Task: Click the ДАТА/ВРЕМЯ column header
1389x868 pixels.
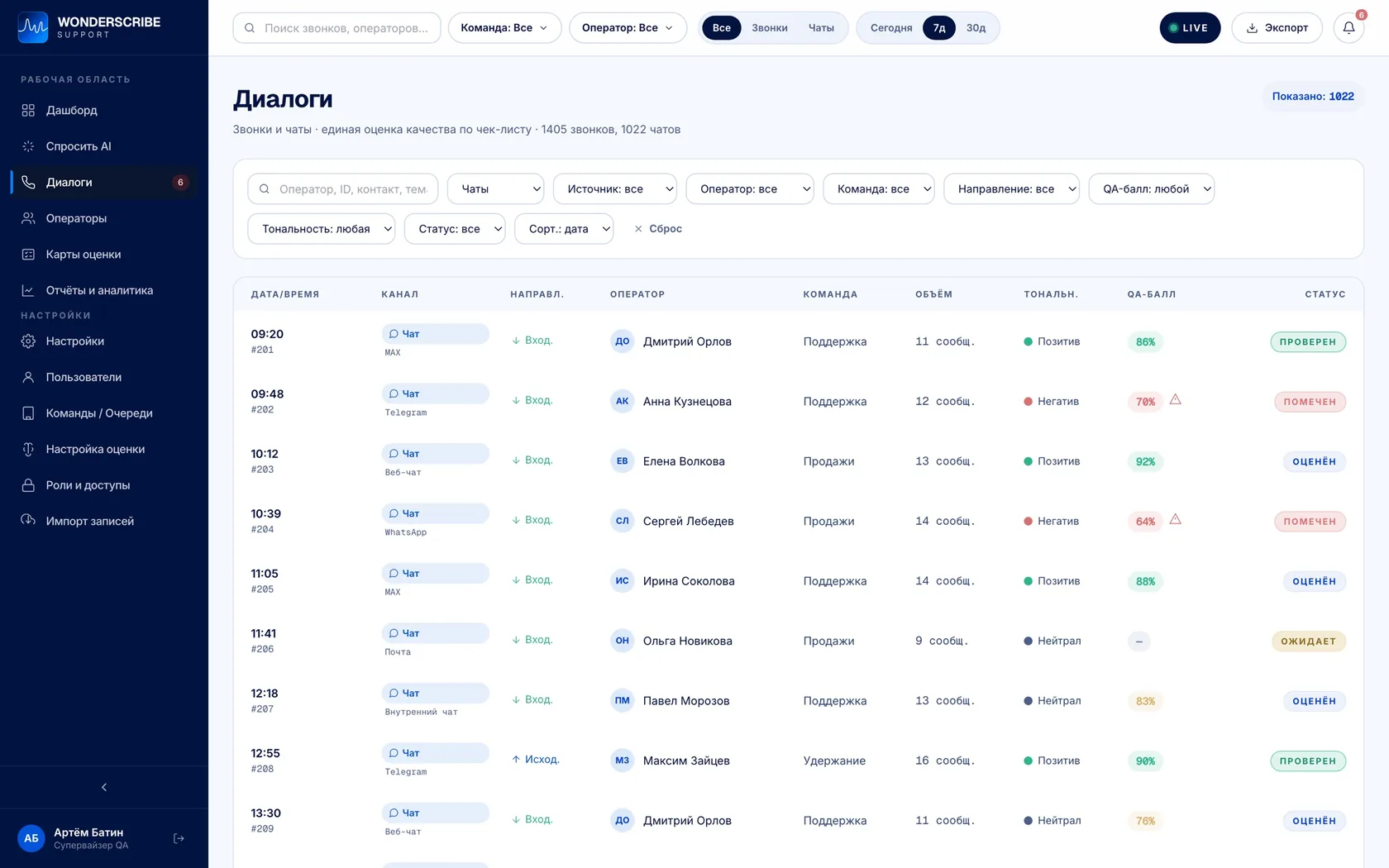Action: [x=284, y=294]
